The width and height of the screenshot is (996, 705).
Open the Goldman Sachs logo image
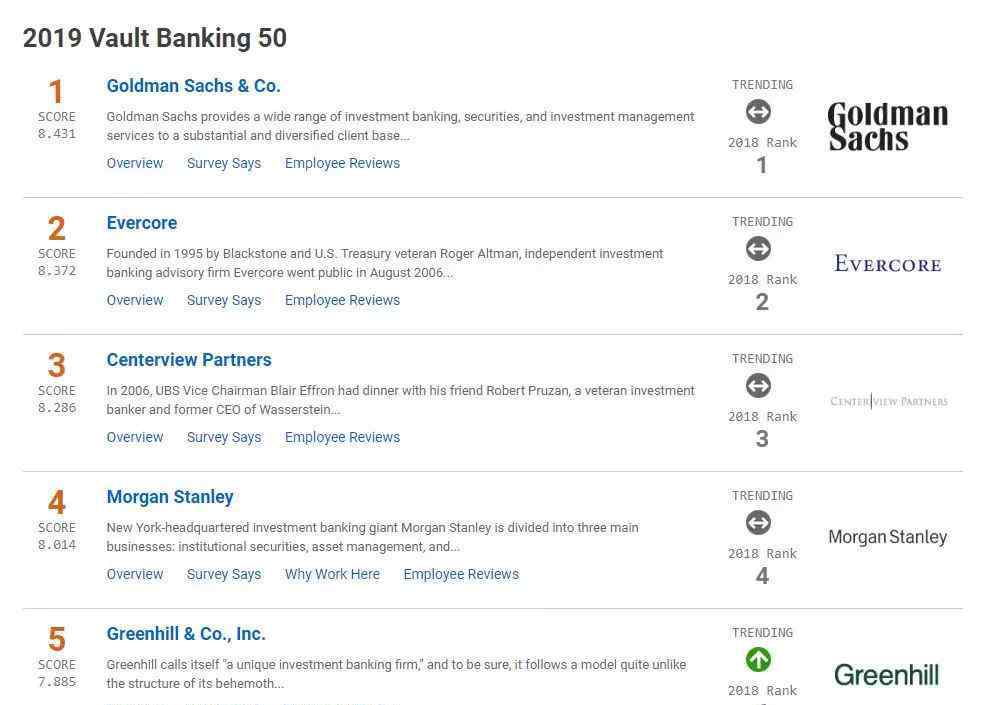887,126
